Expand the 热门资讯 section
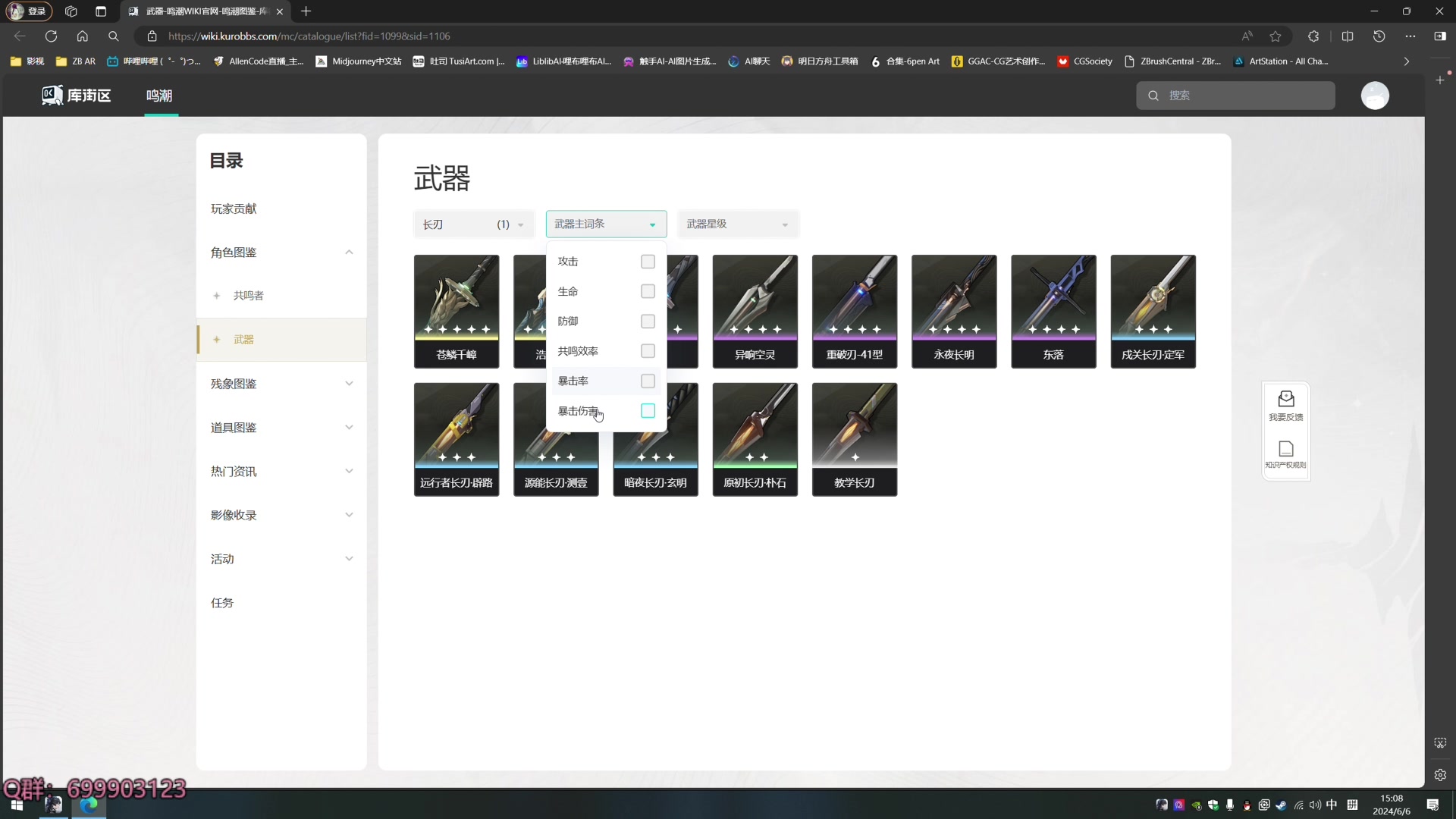 coord(349,472)
